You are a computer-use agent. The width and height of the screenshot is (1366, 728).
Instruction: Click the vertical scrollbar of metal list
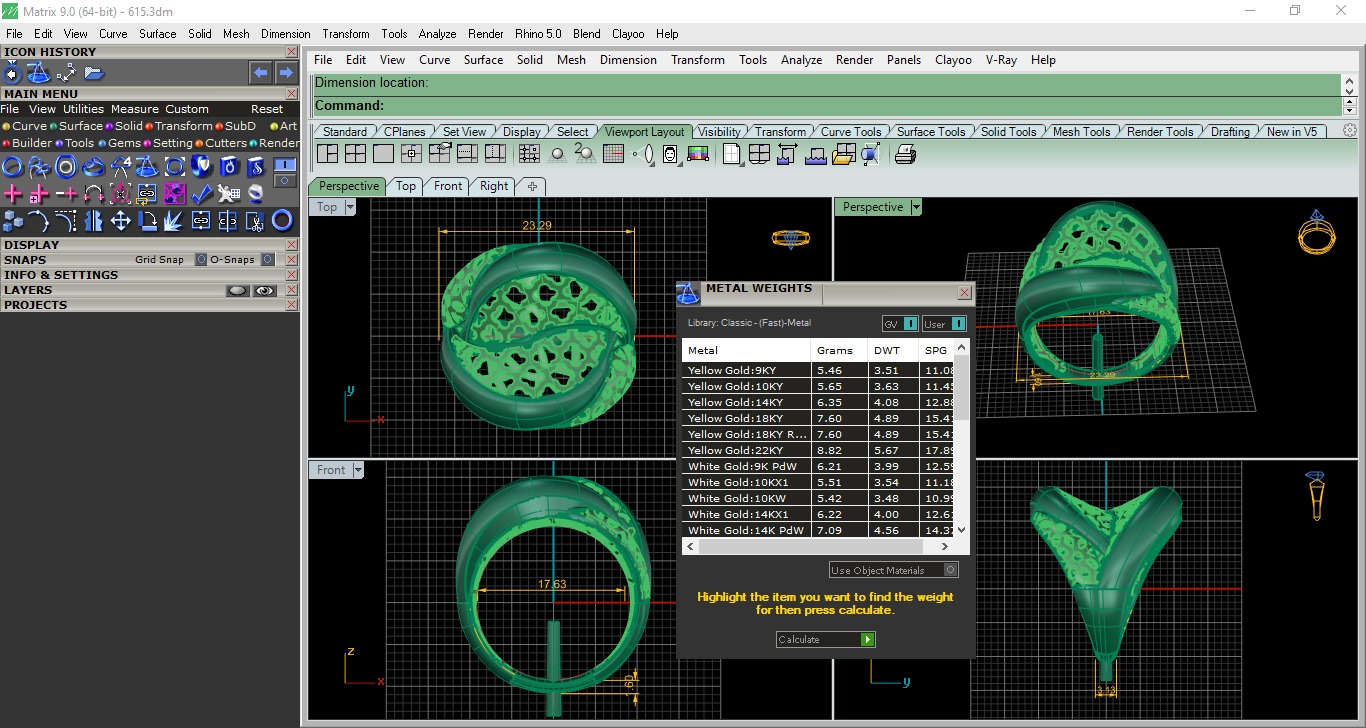(962, 438)
